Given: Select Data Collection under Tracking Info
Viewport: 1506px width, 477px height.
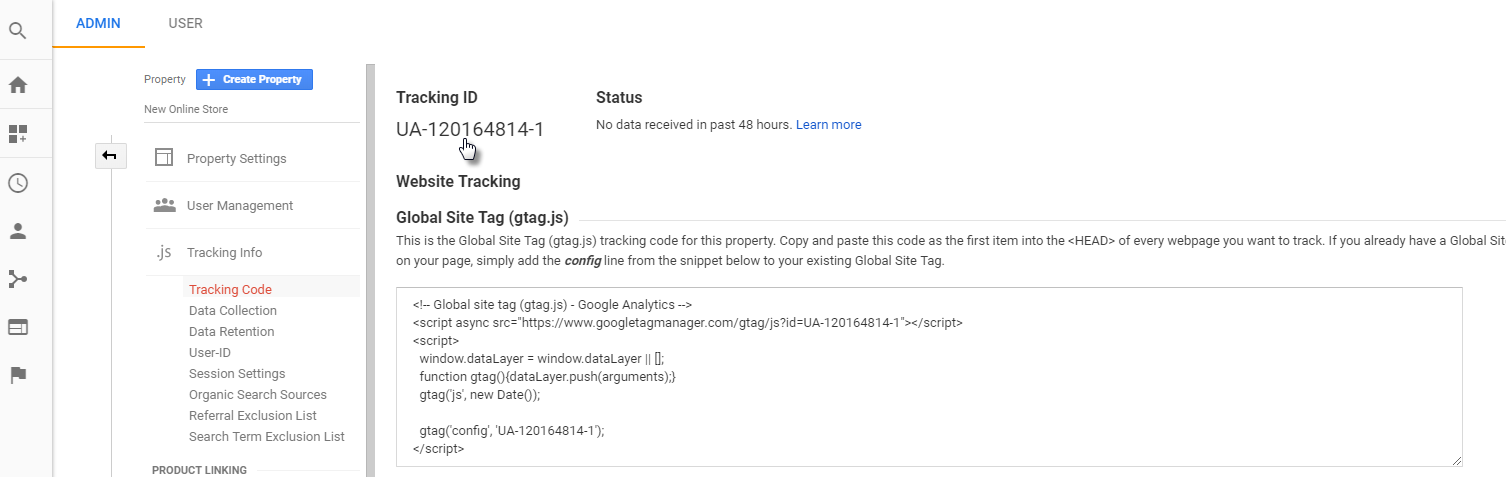Looking at the screenshot, I should [233, 310].
